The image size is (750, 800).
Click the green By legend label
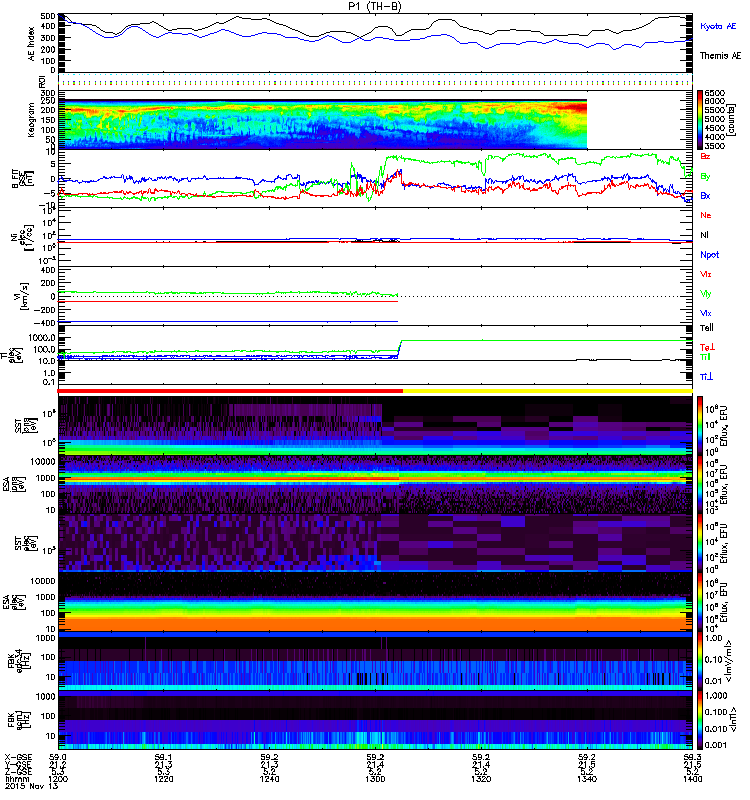tap(705, 177)
